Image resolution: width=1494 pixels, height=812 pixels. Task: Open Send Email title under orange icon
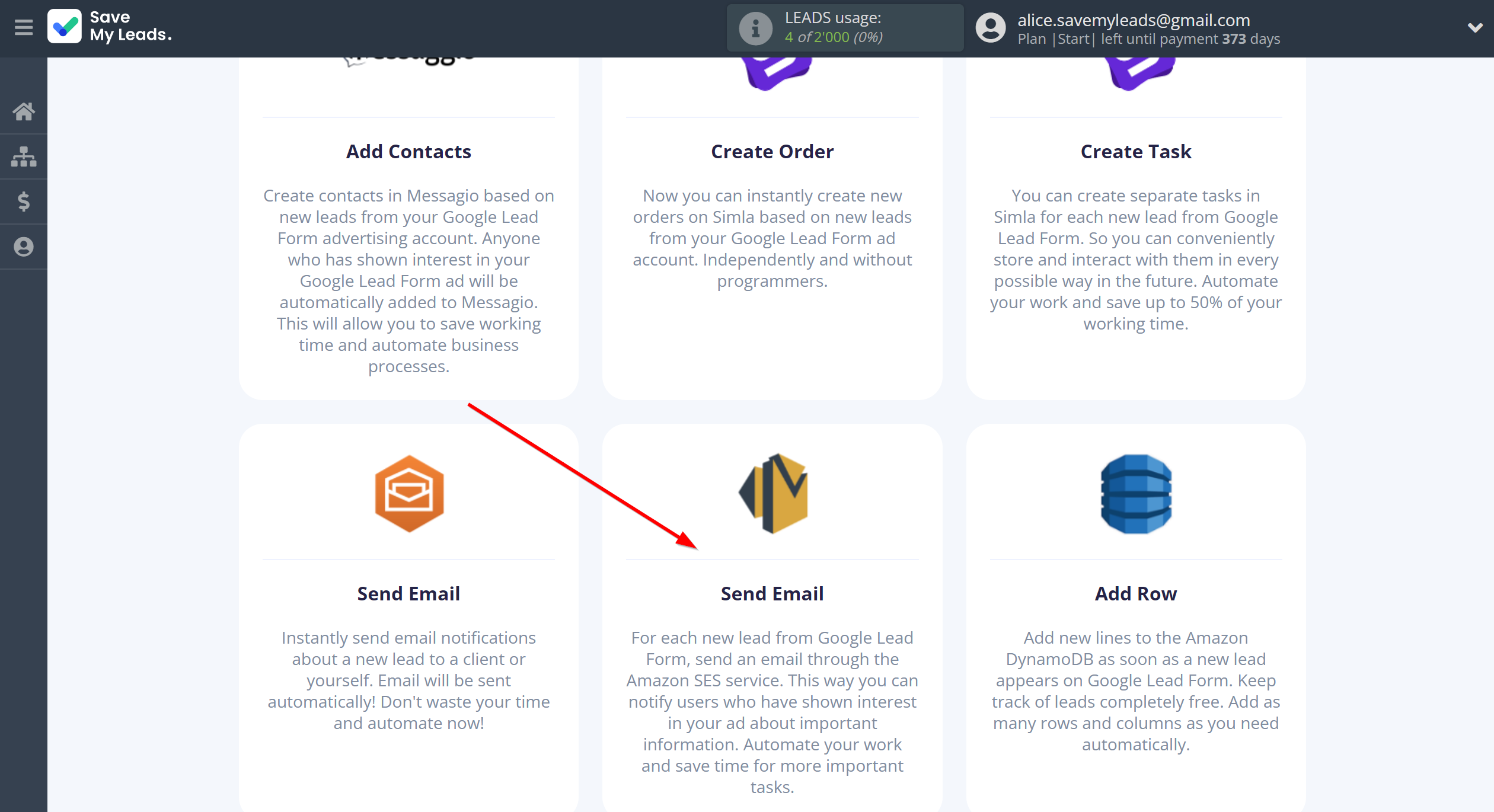[x=409, y=594]
